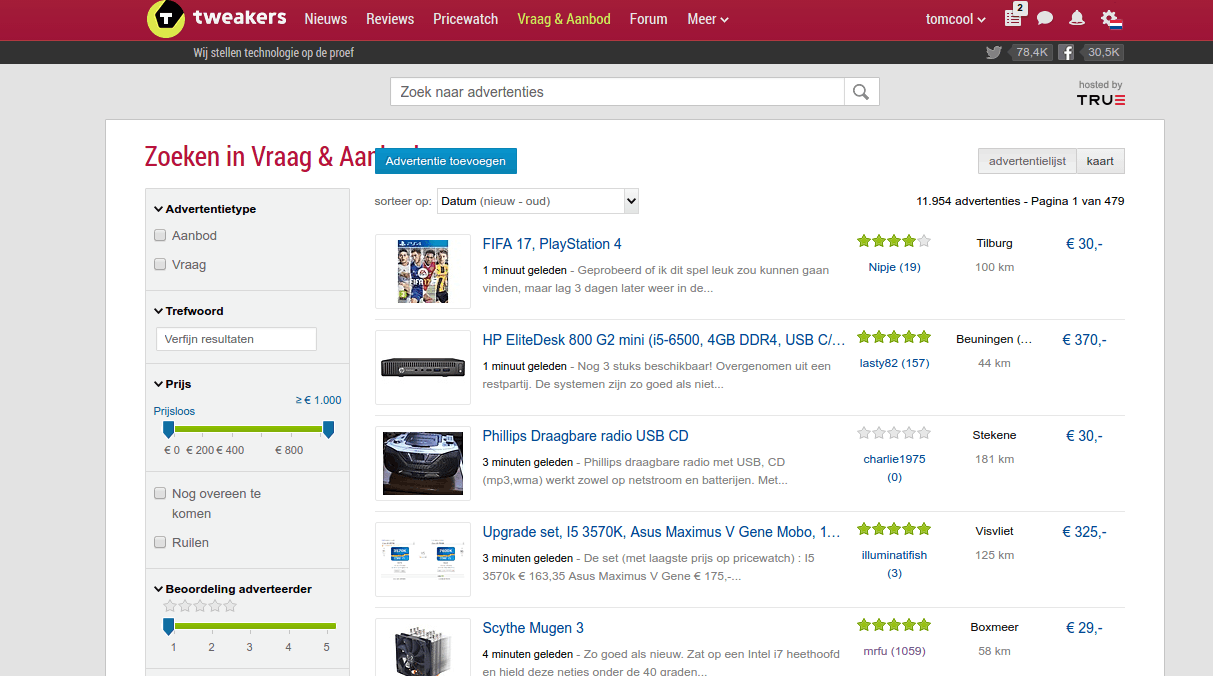Collapse the Trefwoord filter section

pos(189,311)
